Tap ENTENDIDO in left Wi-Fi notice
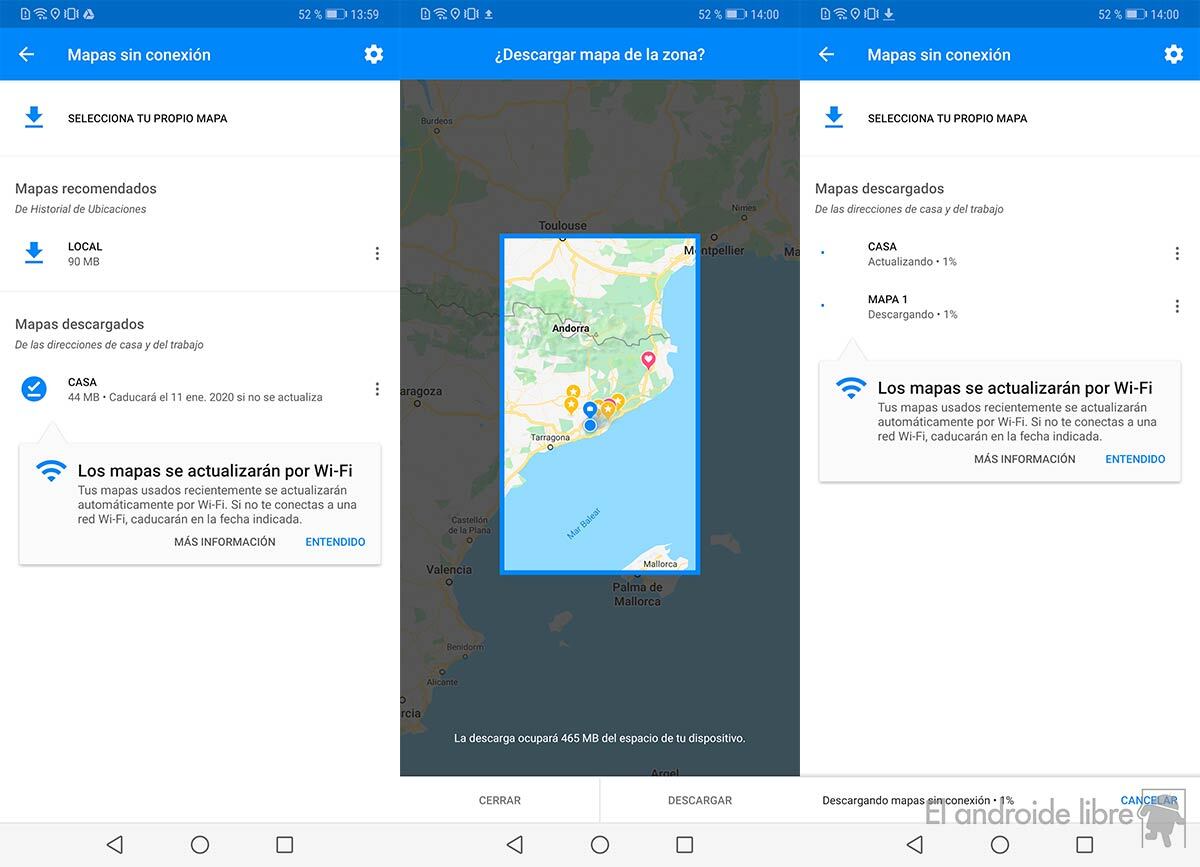 click(x=335, y=542)
